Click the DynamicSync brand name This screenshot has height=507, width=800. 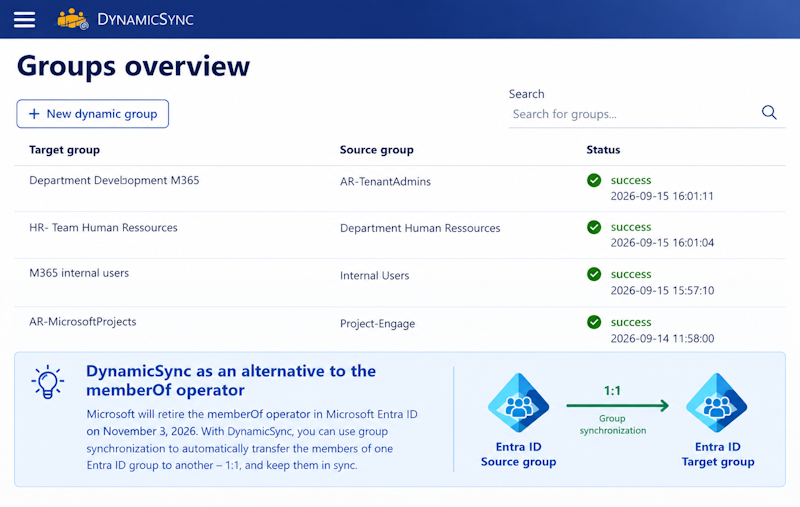coord(145,19)
